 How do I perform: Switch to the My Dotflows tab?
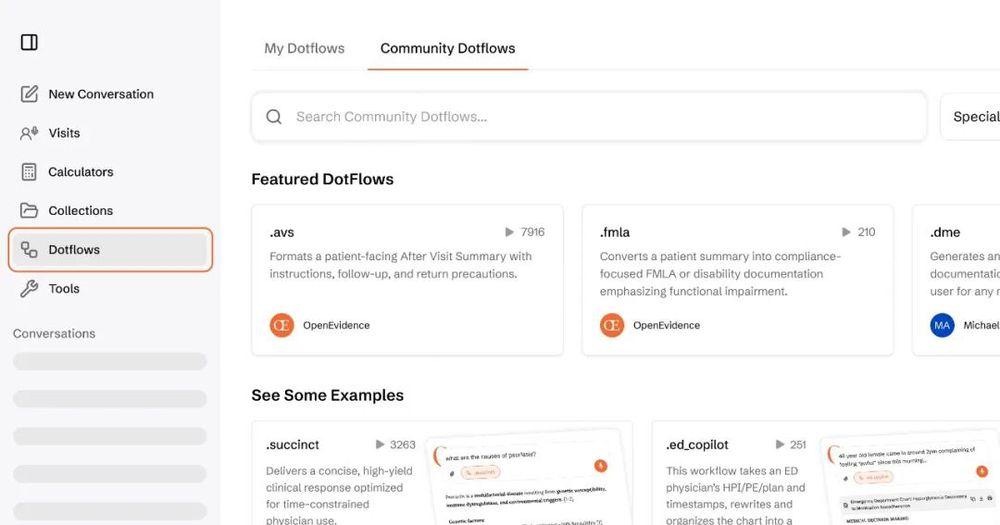[x=304, y=48]
